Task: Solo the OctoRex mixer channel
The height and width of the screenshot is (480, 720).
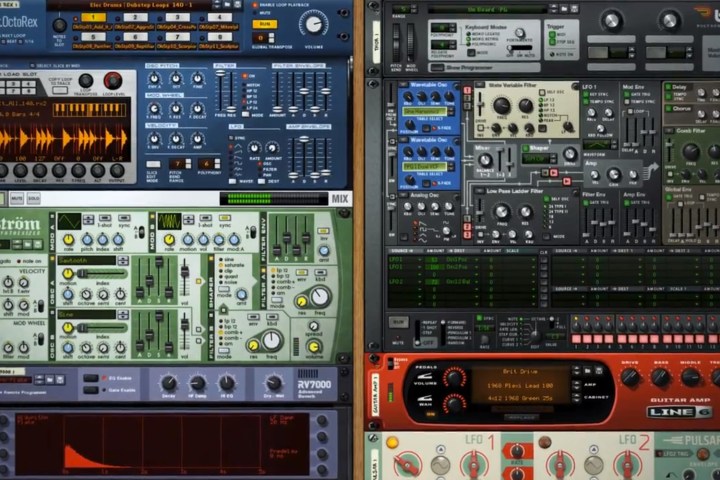Action: tap(32, 198)
